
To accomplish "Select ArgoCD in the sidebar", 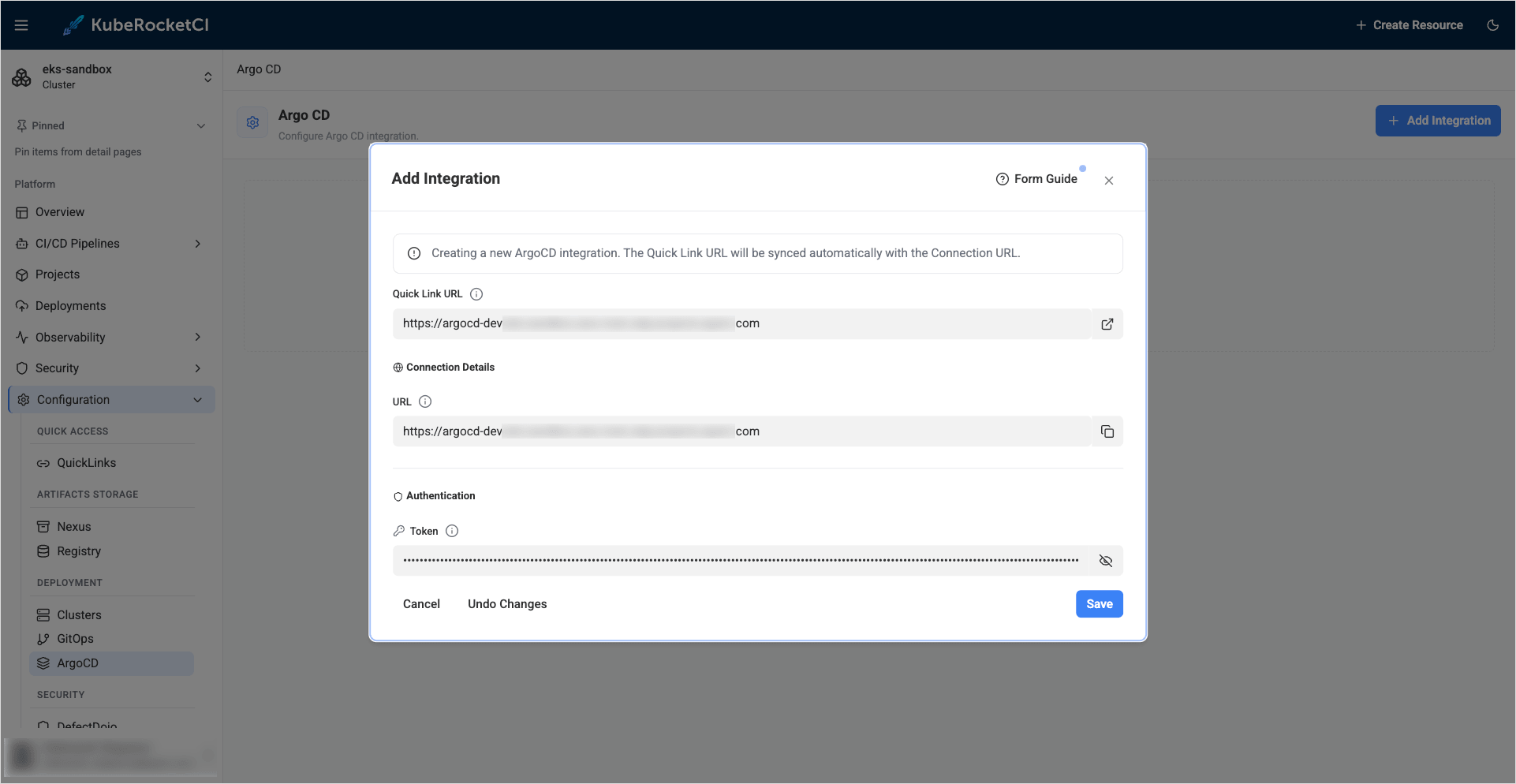I will 111,663.
